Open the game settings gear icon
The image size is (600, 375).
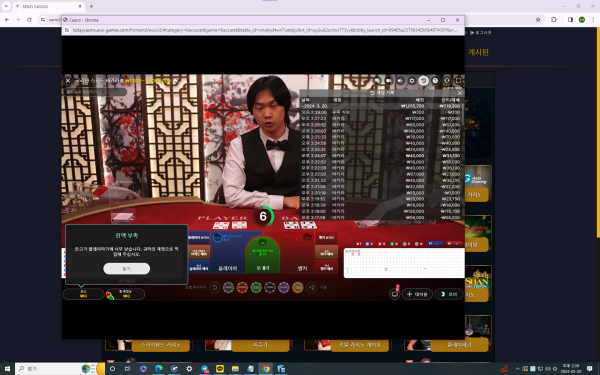pyautogui.click(x=412, y=80)
